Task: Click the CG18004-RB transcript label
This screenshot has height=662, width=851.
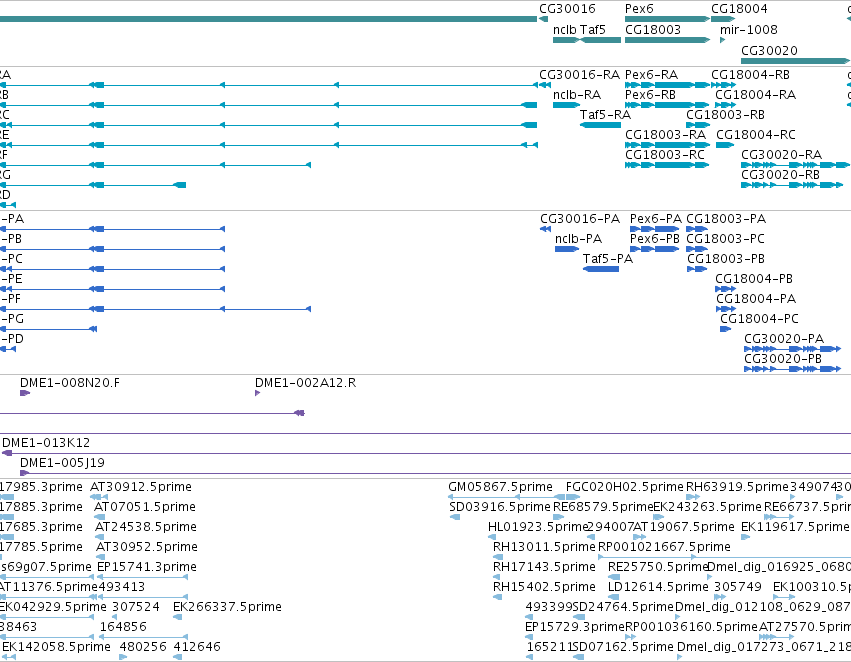Action: pos(751,75)
